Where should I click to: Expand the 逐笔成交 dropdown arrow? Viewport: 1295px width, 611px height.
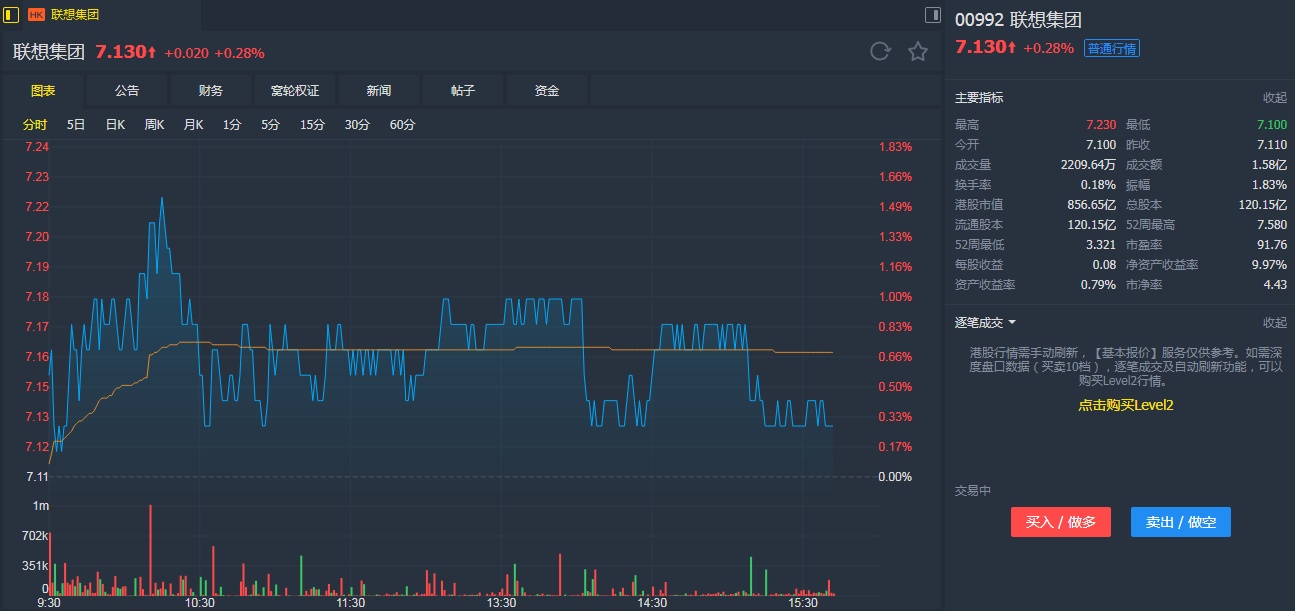click(x=1012, y=323)
